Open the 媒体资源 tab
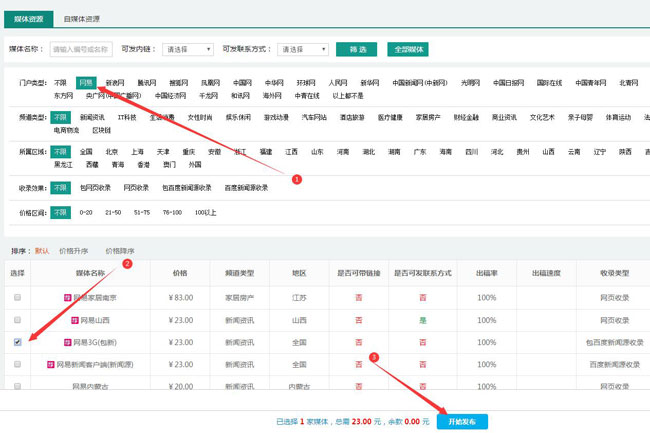Image resolution: width=650 pixels, height=433 pixels. 29,18
